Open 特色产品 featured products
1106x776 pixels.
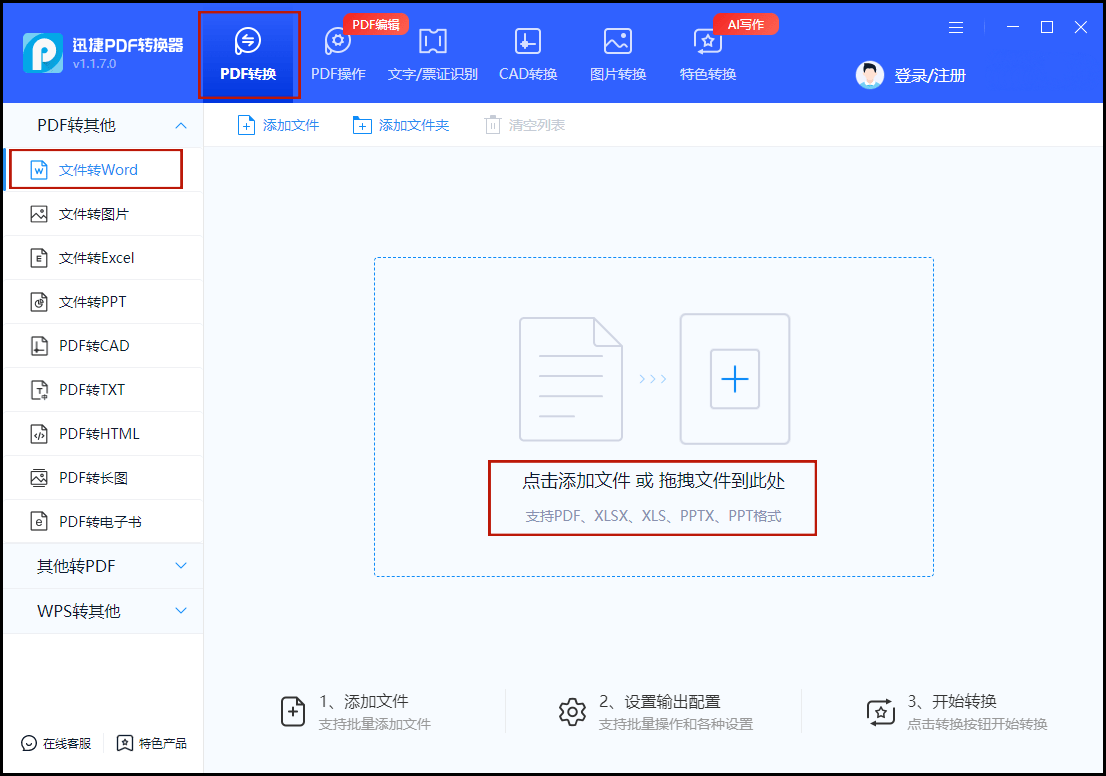[x=152, y=744]
